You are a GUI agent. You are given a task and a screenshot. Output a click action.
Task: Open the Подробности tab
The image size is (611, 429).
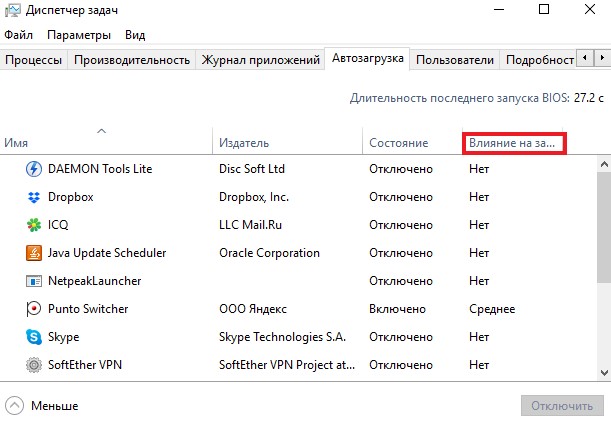(x=539, y=60)
